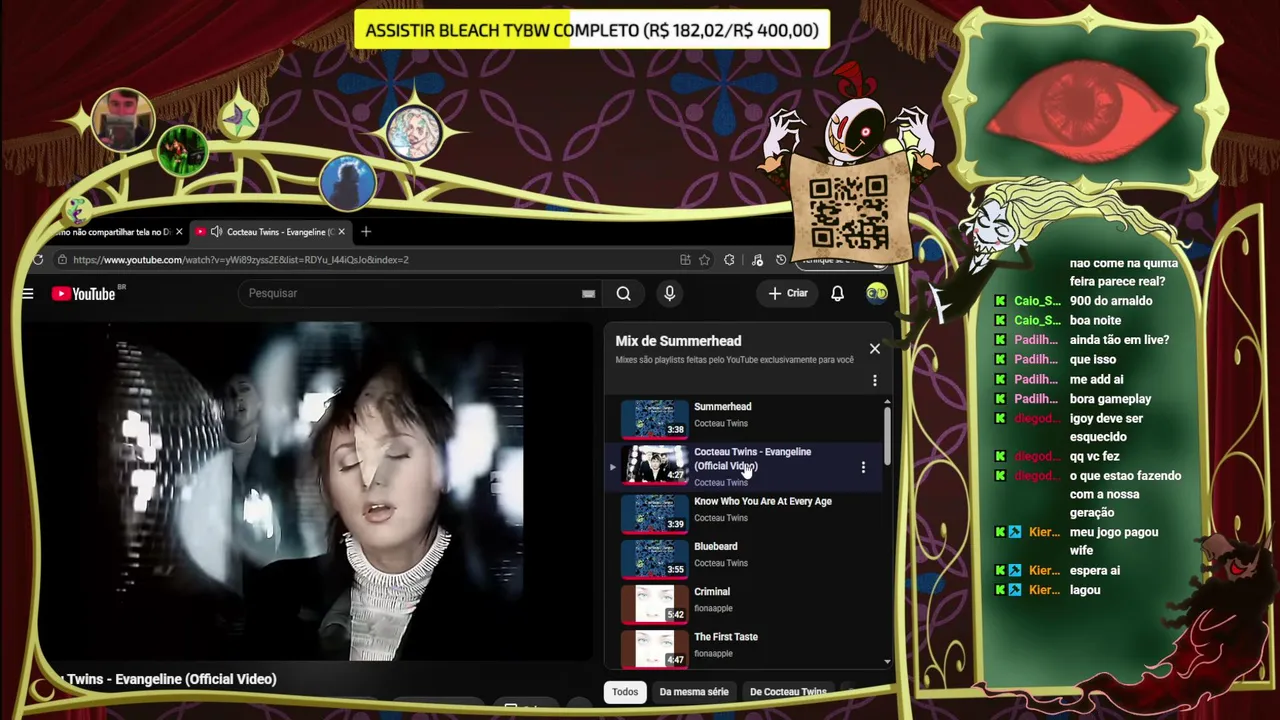
Task: Click chat message "ainda tão em live?"
Action: [x=1119, y=340]
